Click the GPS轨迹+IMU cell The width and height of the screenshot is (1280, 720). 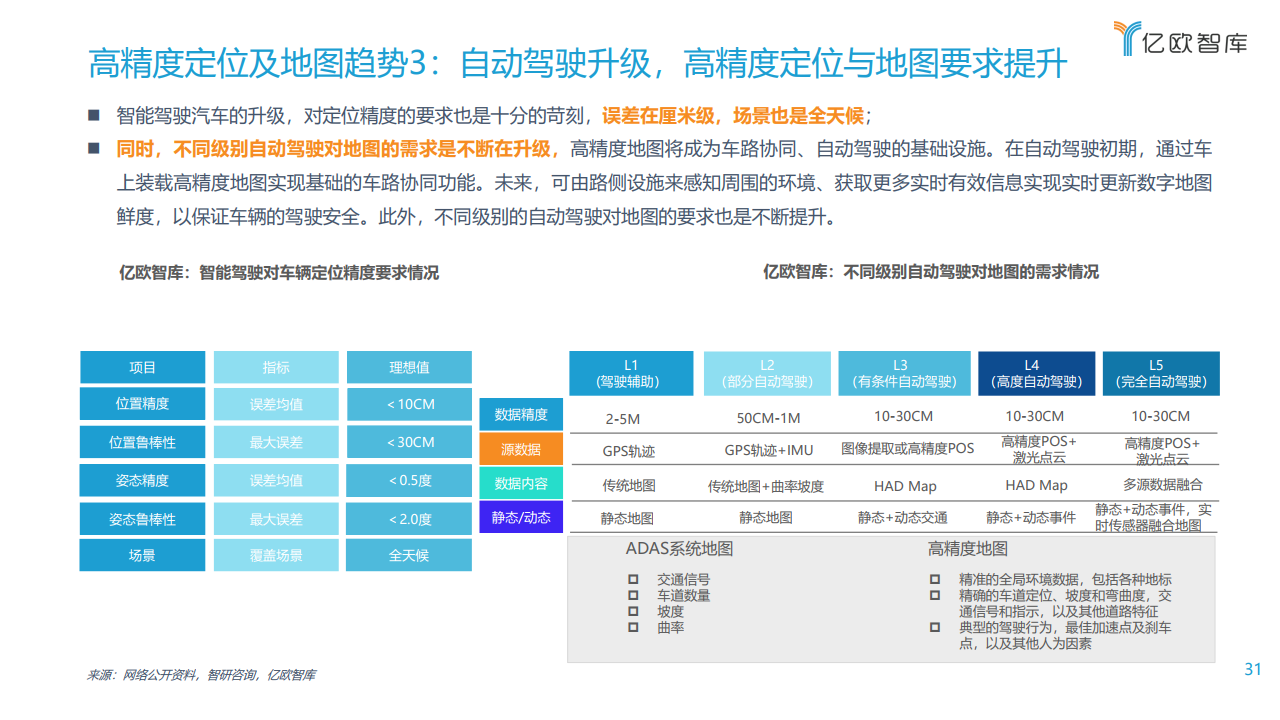(x=768, y=451)
